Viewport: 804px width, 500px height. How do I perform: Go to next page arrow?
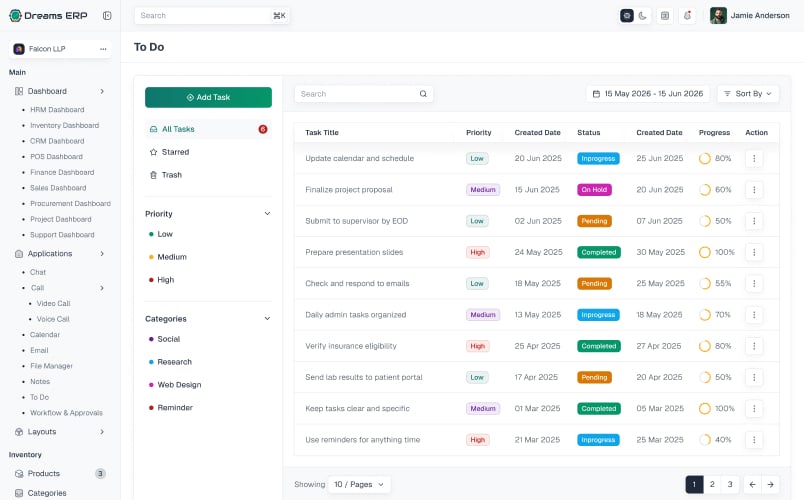click(x=770, y=484)
